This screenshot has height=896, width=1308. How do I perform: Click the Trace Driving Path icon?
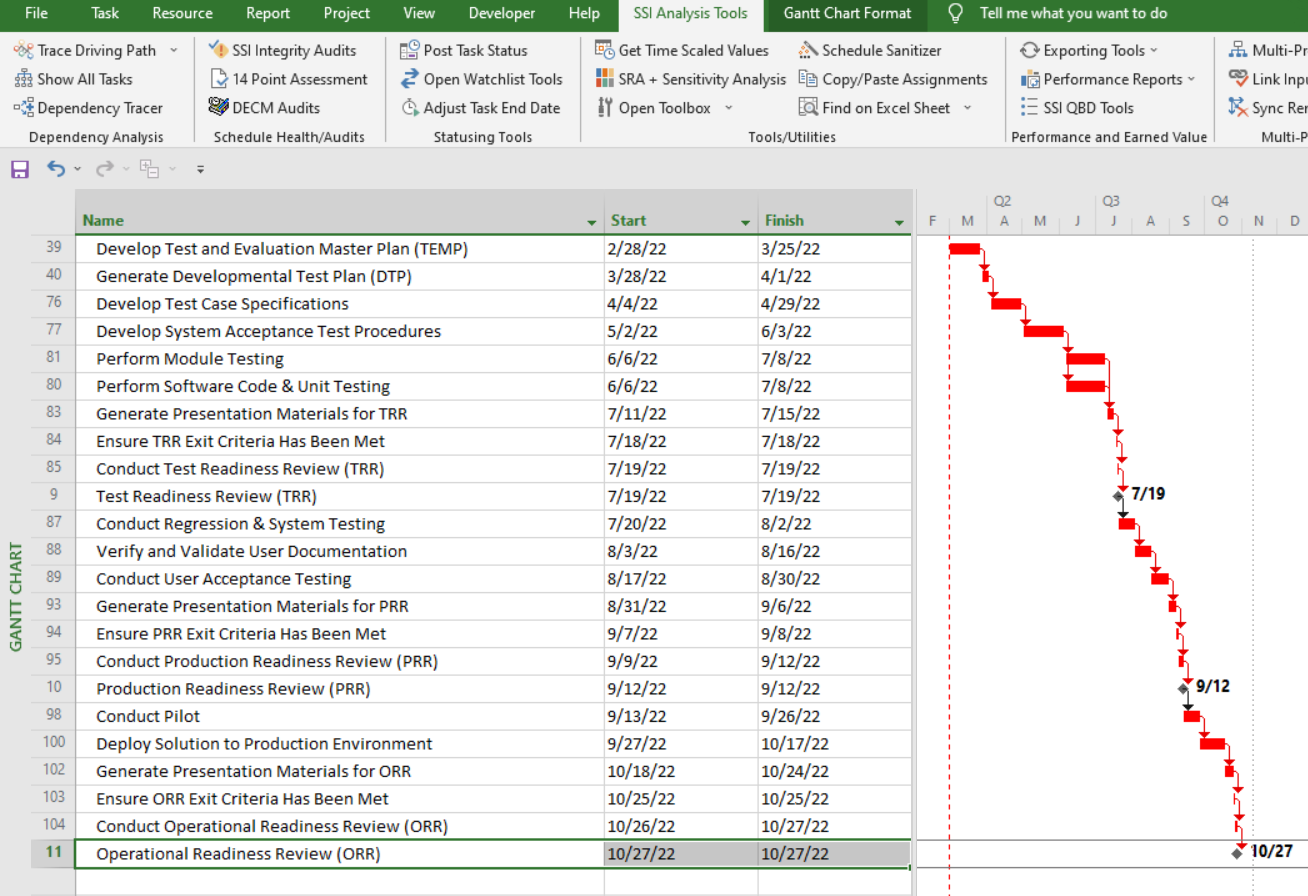tap(23, 50)
